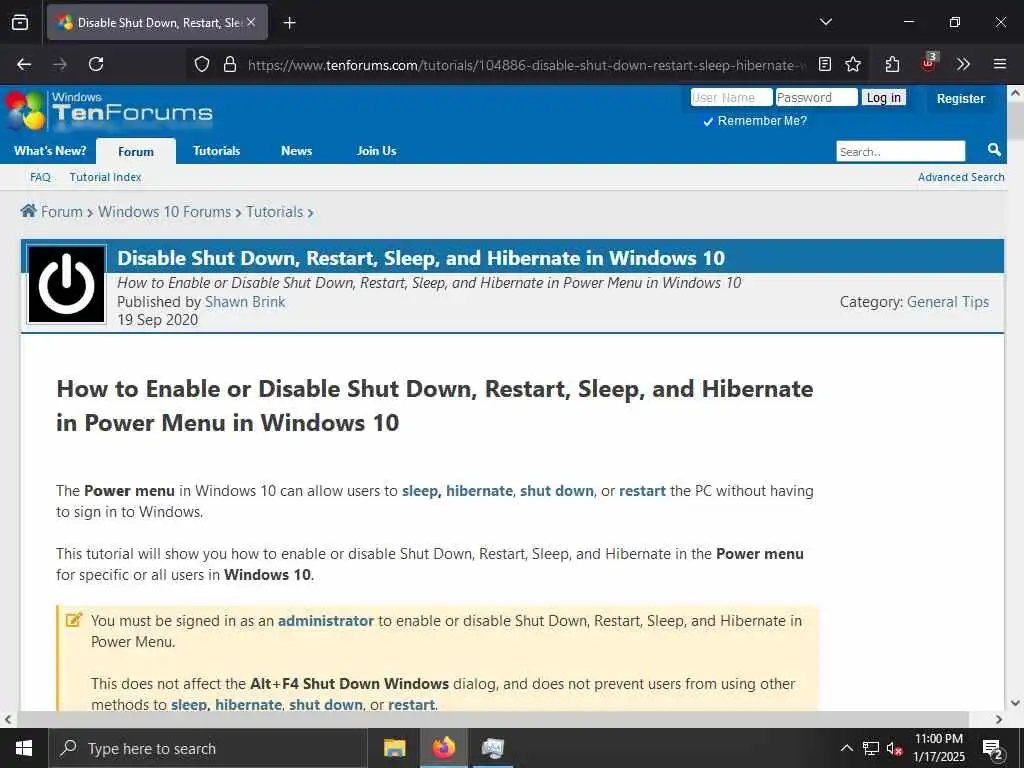The height and width of the screenshot is (768, 1024).
Task: Follow the shut down link in the first paragraph
Action: (x=557, y=491)
